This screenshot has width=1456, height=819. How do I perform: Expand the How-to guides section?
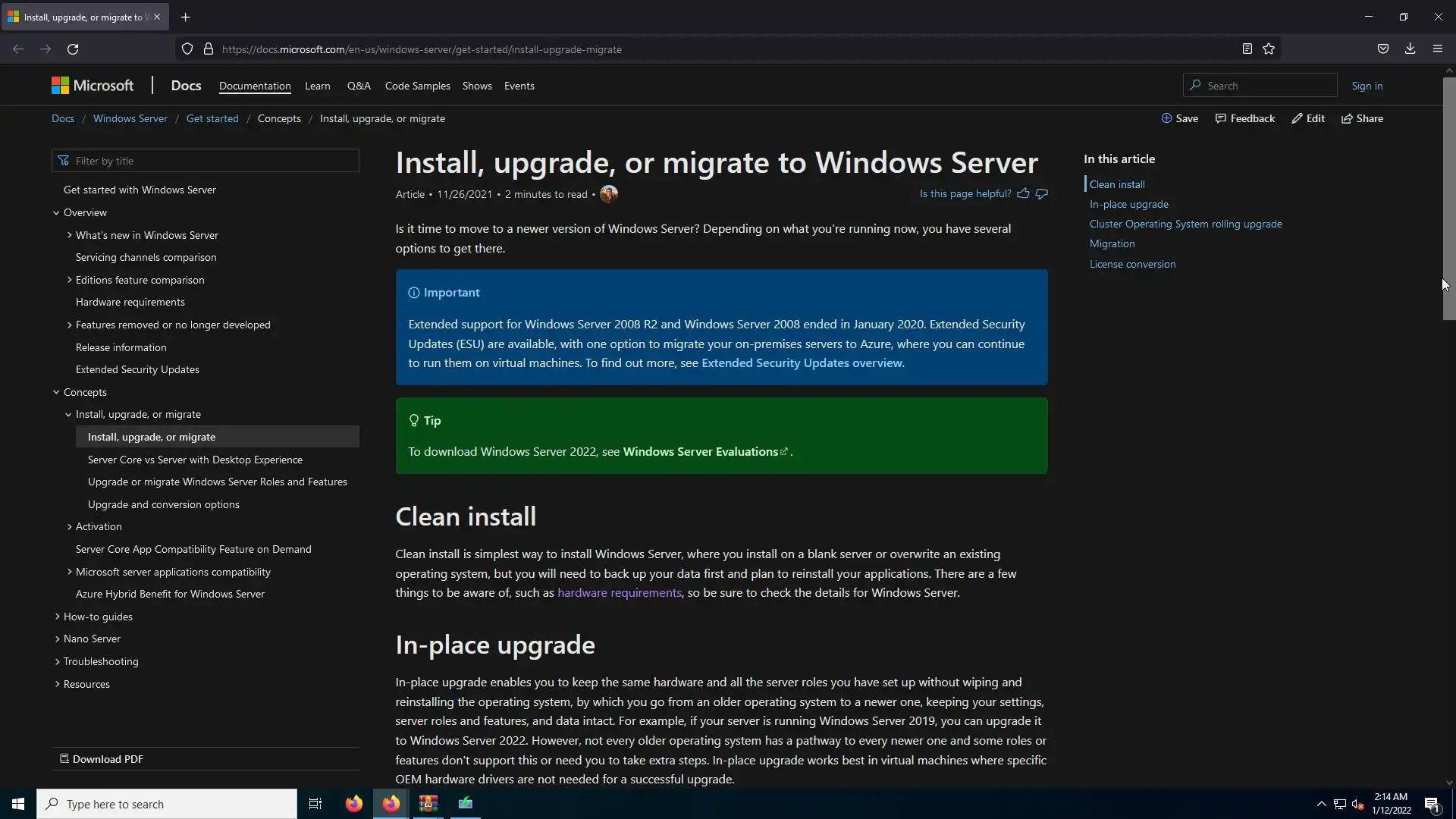point(58,617)
